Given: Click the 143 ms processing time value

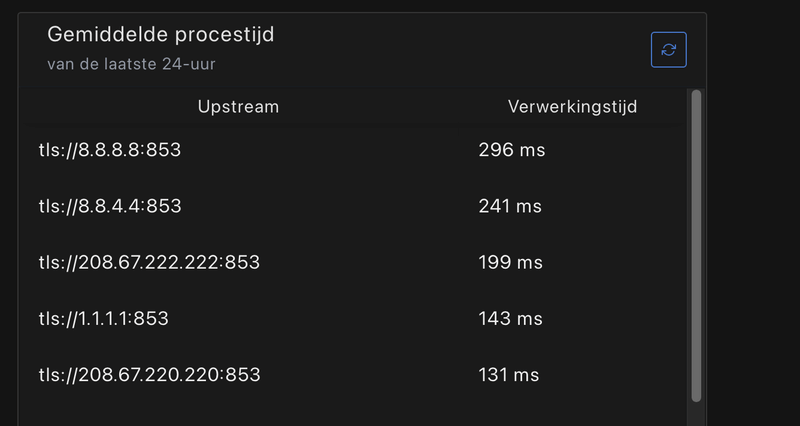Looking at the screenshot, I should pyautogui.click(x=510, y=319).
